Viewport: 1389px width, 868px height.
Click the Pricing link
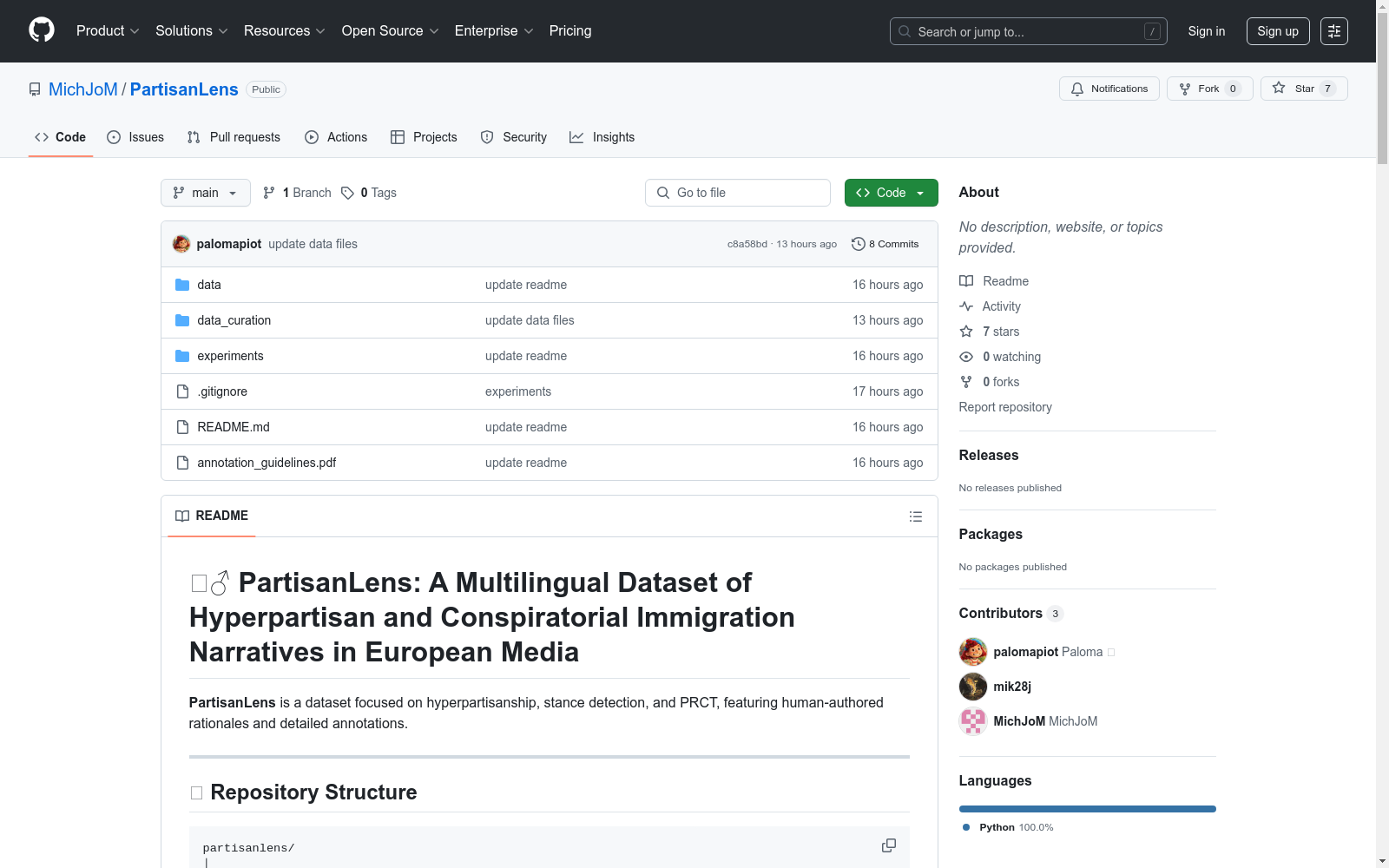[570, 30]
